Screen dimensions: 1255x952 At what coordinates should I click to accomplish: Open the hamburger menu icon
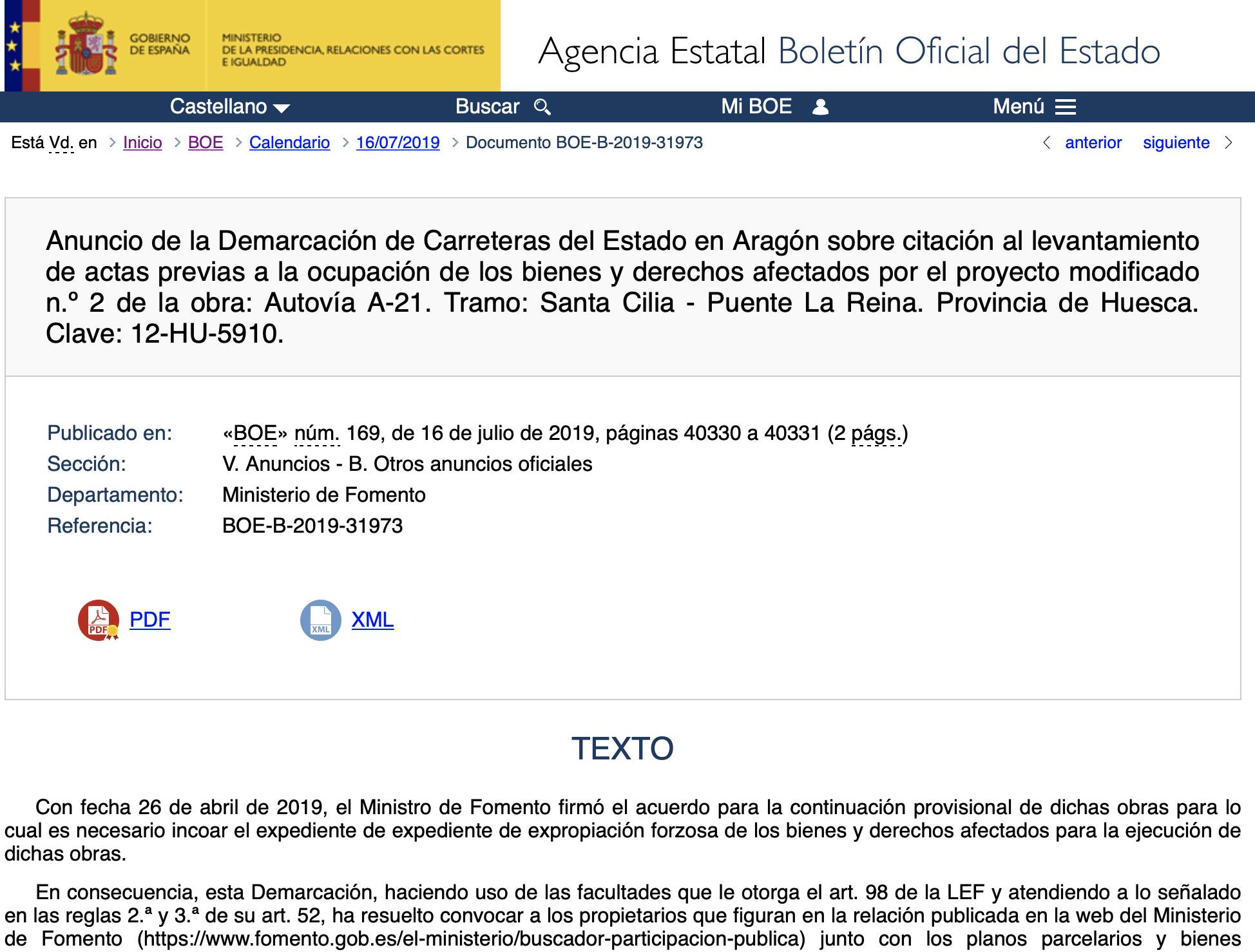(x=1066, y=107)
